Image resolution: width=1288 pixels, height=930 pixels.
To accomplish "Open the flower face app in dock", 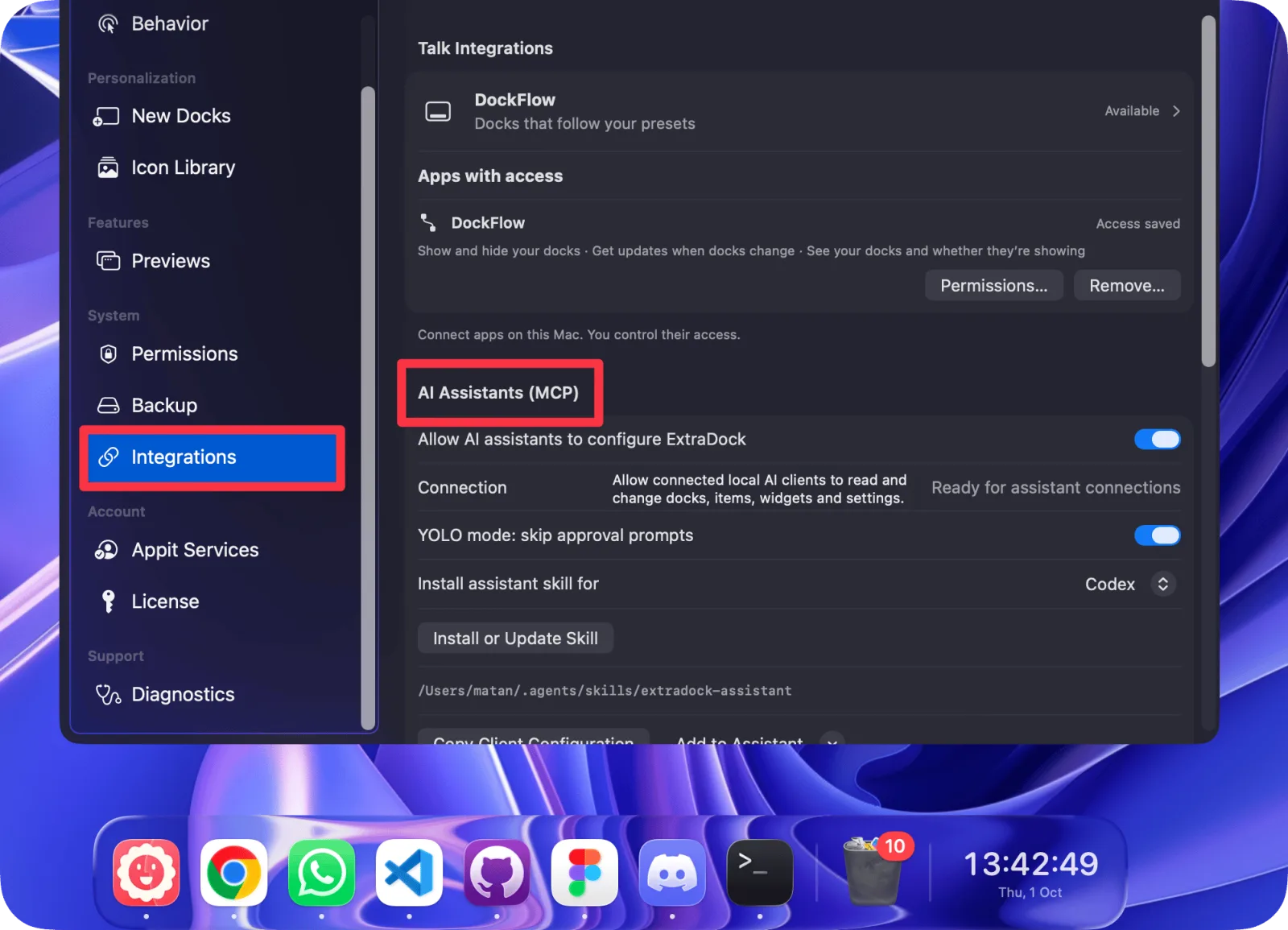I will point(147,873).
